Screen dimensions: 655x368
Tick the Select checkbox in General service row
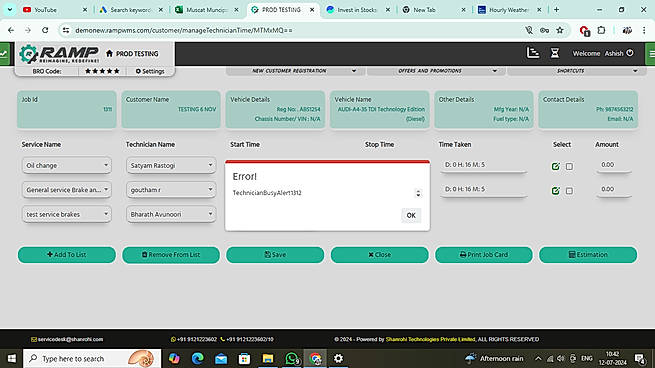(x=569, y=190)
